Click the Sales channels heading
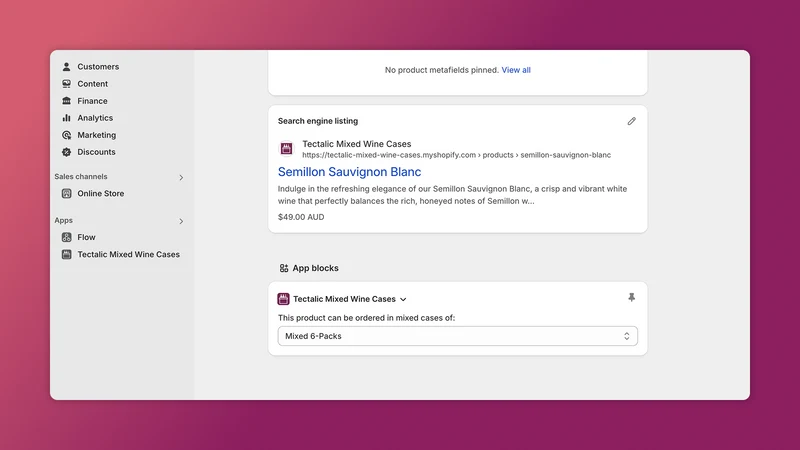 pyautogui.click(x=81, y=177)
